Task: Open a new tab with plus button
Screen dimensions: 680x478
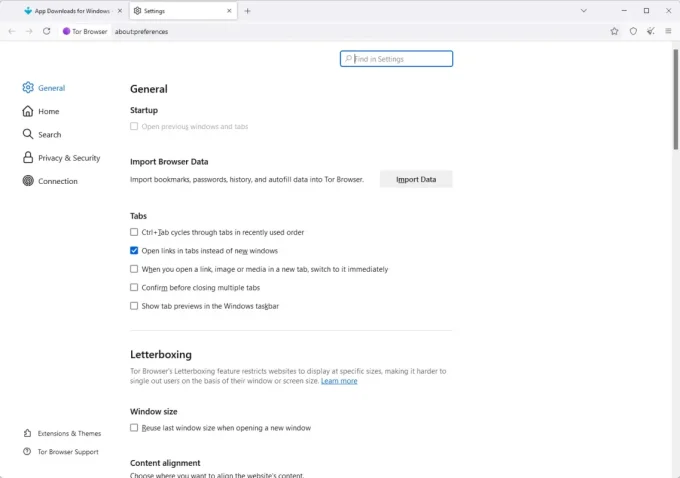Action: click(248, 11)
